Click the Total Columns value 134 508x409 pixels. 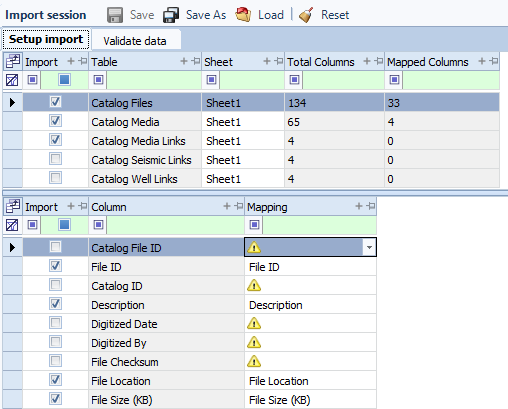(x=297, y=103)
